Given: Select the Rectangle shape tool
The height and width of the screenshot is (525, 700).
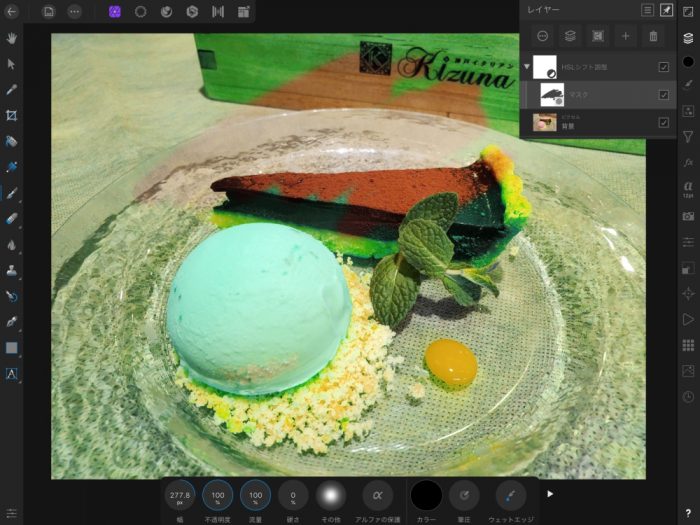Looking at the screenshot, I should point(12,348).
